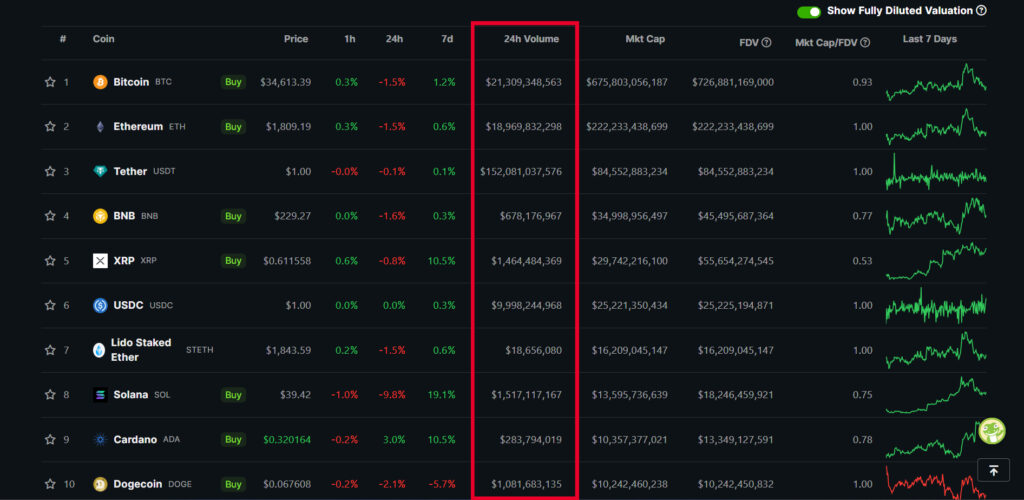Open help icon beside Show Fully Diluted Valuation

pos(981,11)
